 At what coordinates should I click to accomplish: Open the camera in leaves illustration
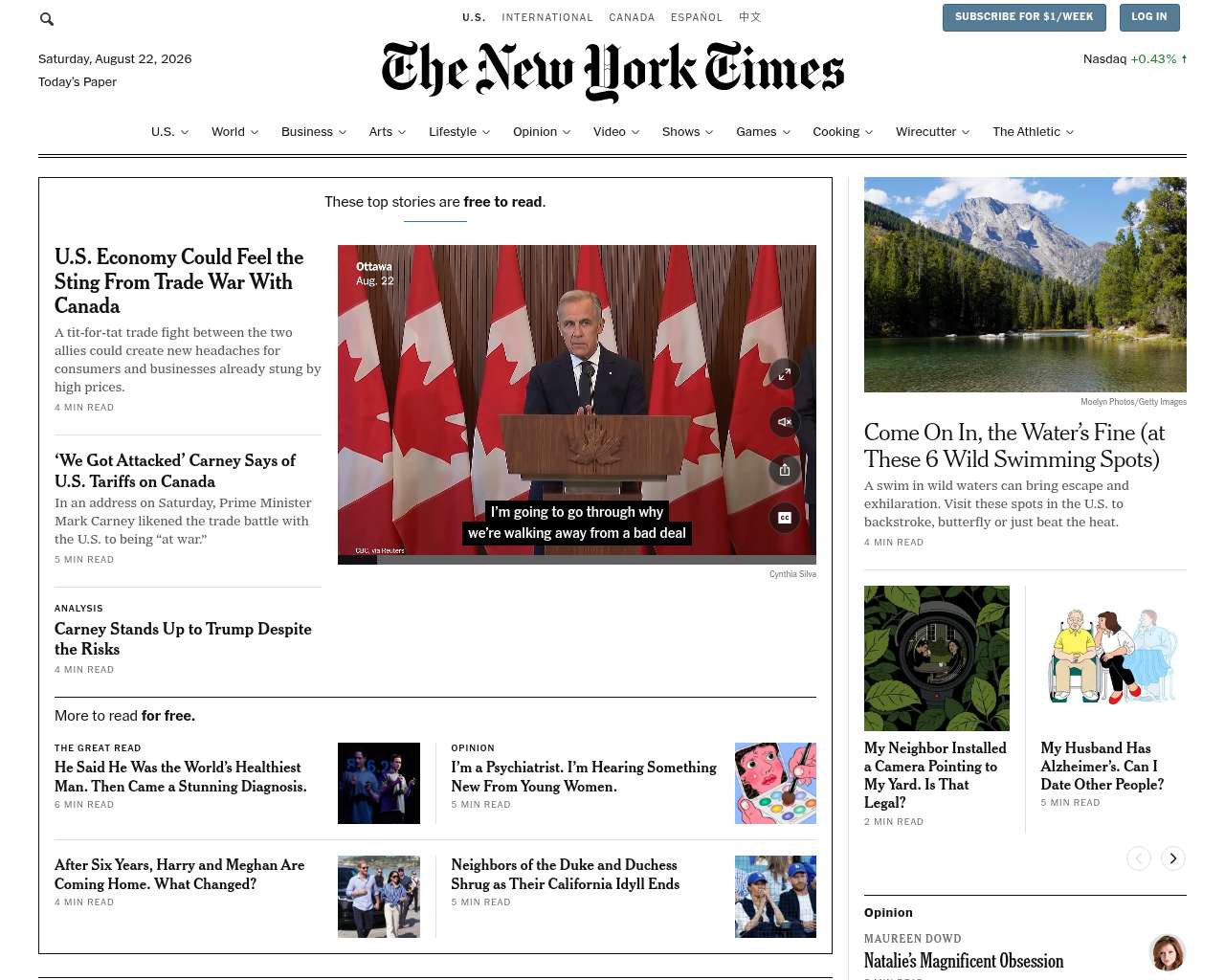[937, 658]
